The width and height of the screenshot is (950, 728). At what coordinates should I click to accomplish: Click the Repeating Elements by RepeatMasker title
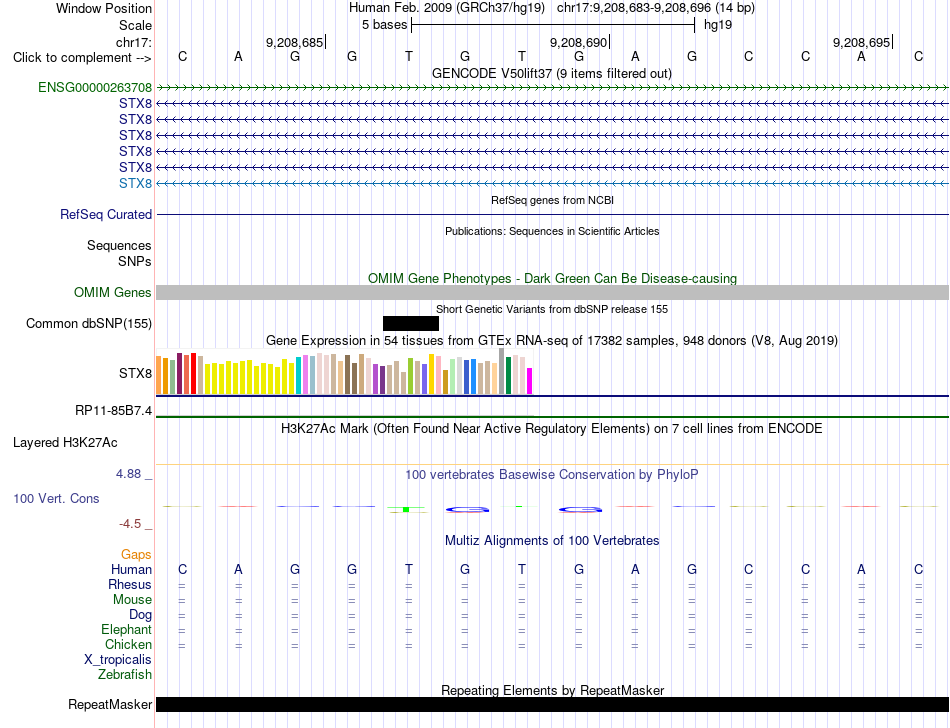(553, 690)
